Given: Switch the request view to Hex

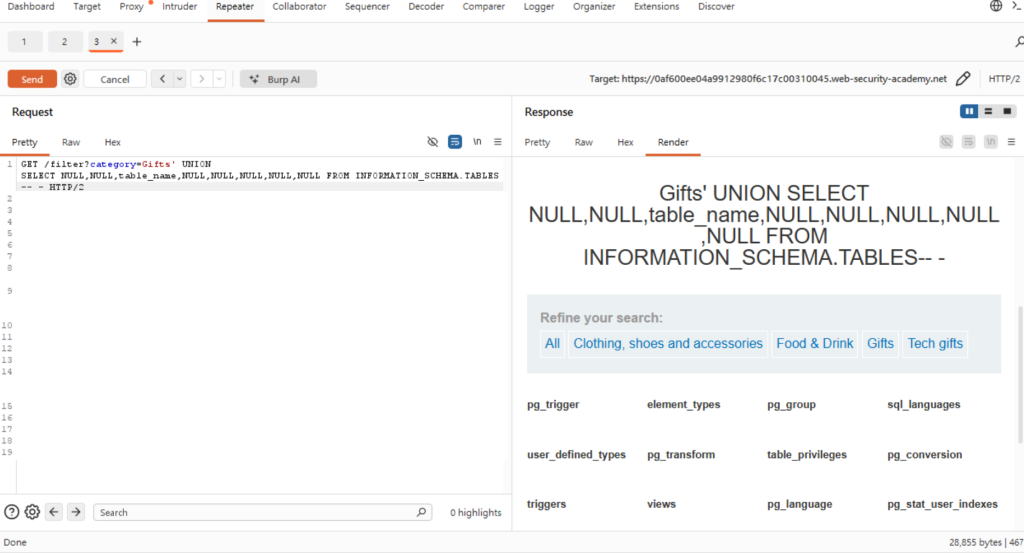Looking at the screenshot, I should (x=112, y=142).
